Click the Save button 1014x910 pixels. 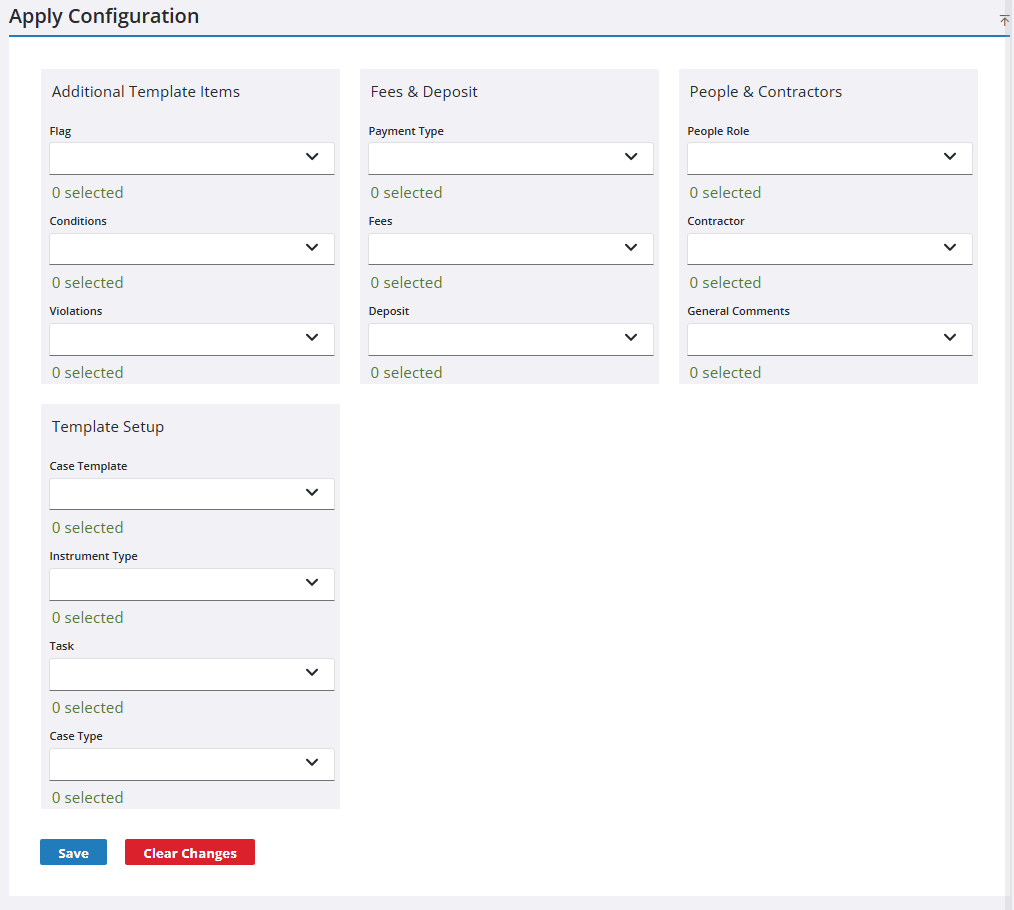click(x=73, y=852)
